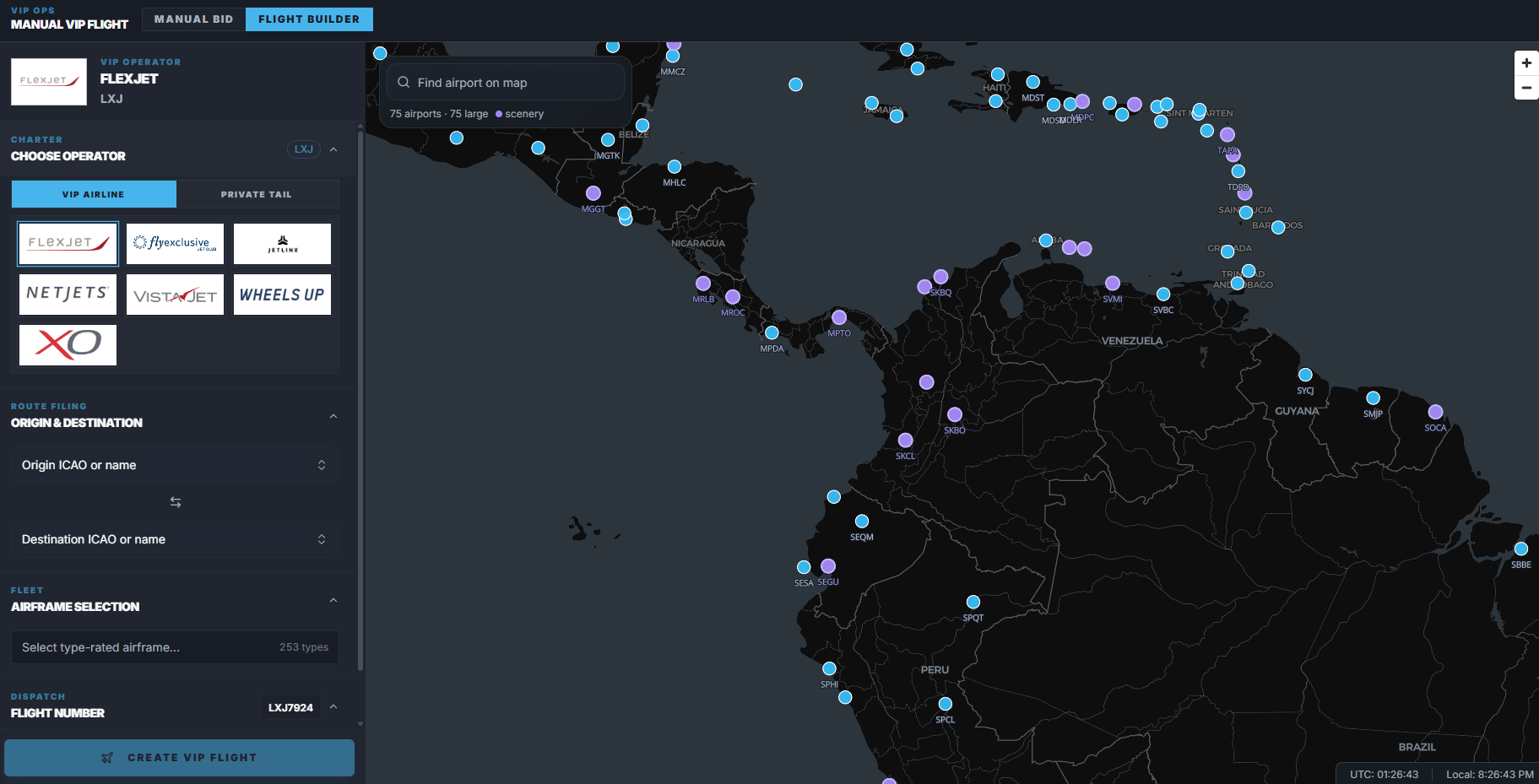Image resolution: width=1539 pixels, height=784 pixels.
Task: Pick the Jetlinx operator tile
Action: (x=282, y=244)
